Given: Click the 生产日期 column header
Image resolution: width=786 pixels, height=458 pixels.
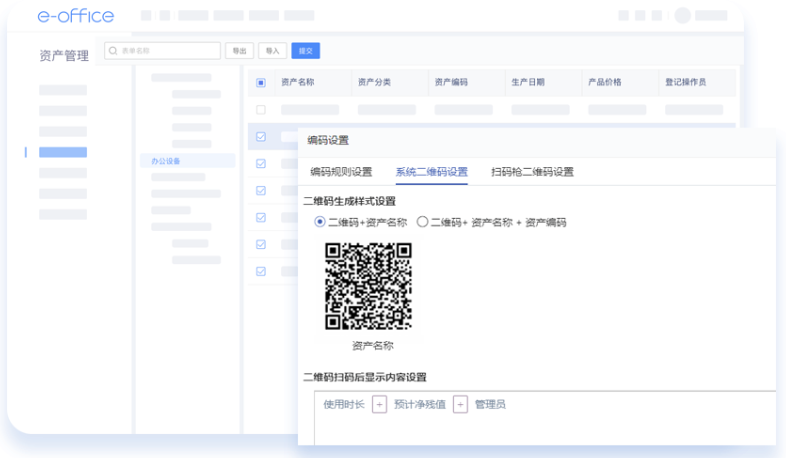Looking at the screenshot, I should click(x=528, y=82).
